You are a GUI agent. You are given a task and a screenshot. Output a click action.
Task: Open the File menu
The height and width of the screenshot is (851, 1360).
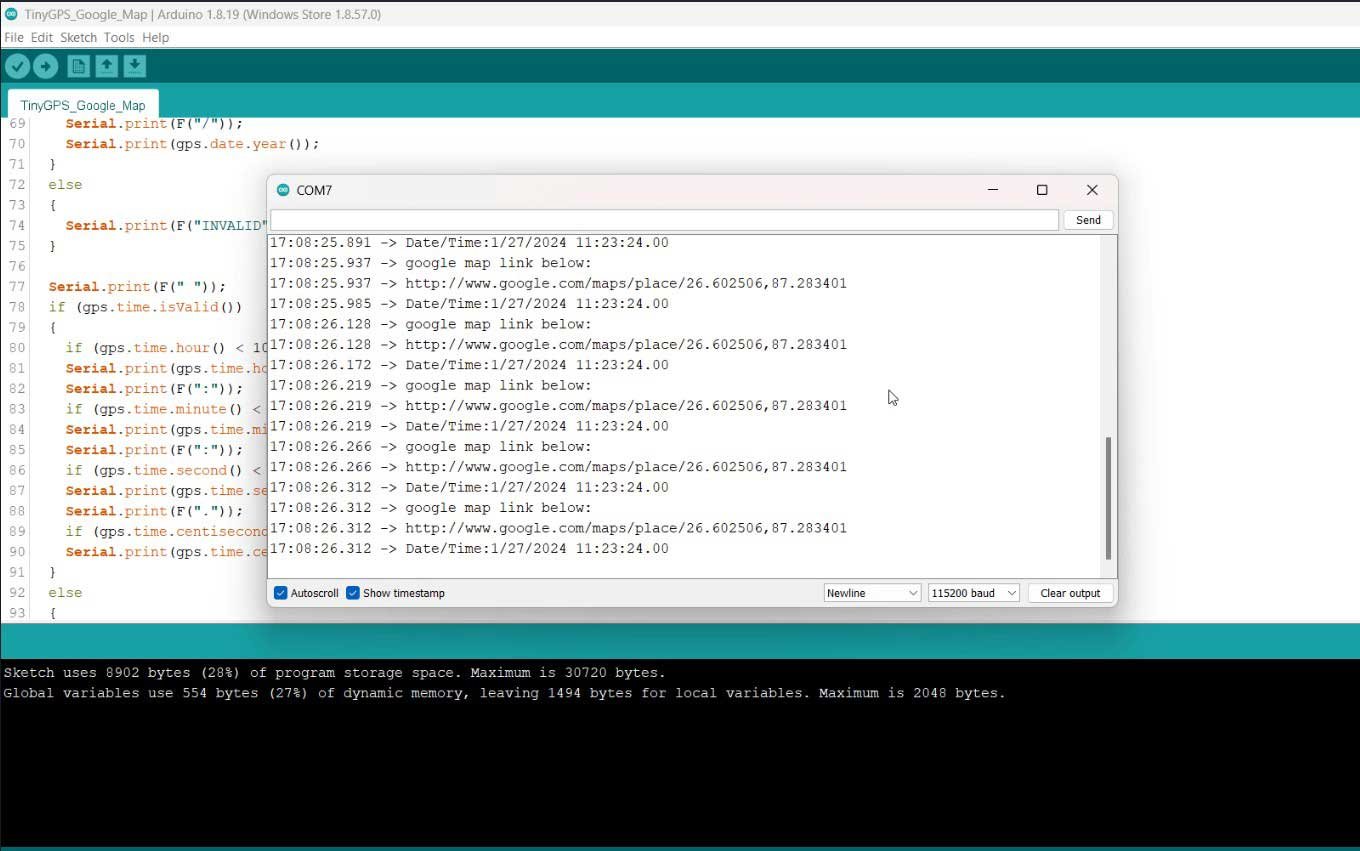[14, 37]
